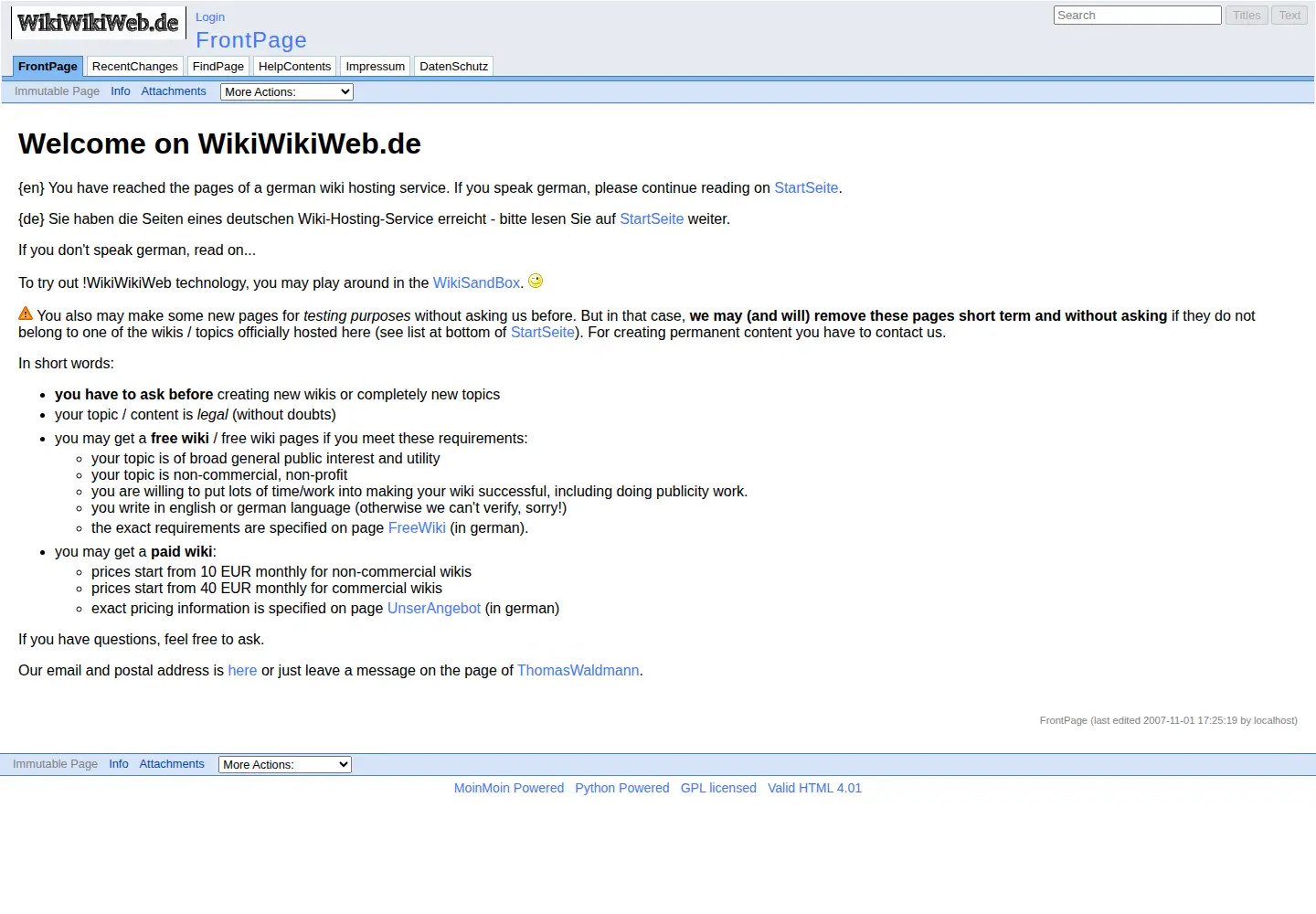Click the Login link
Image resolution: width=1316 pixels, height=914 pixels.
pyautogui.click(x=210, y=16)
